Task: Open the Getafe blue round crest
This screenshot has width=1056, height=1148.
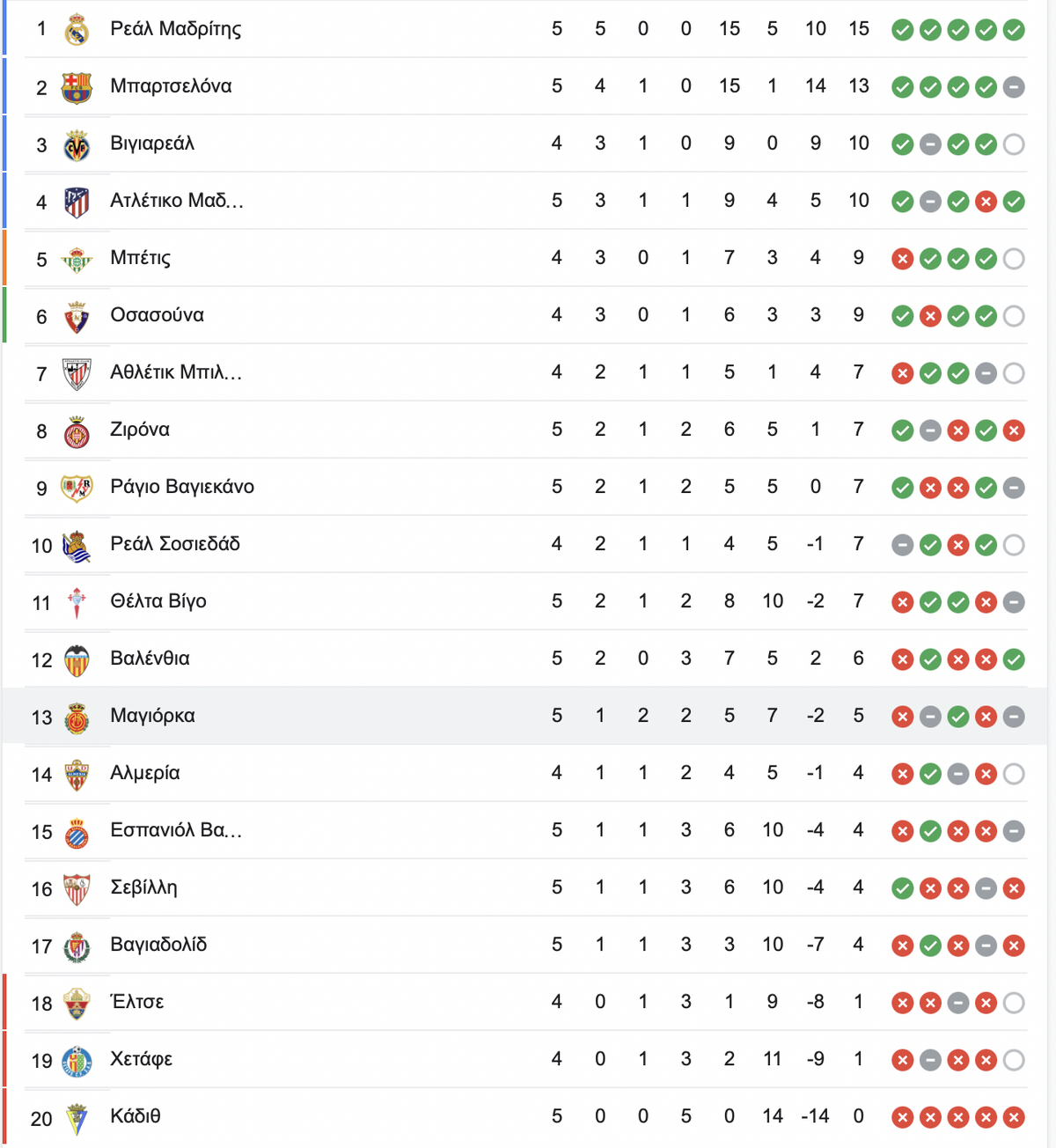Action: [77, 1060]
